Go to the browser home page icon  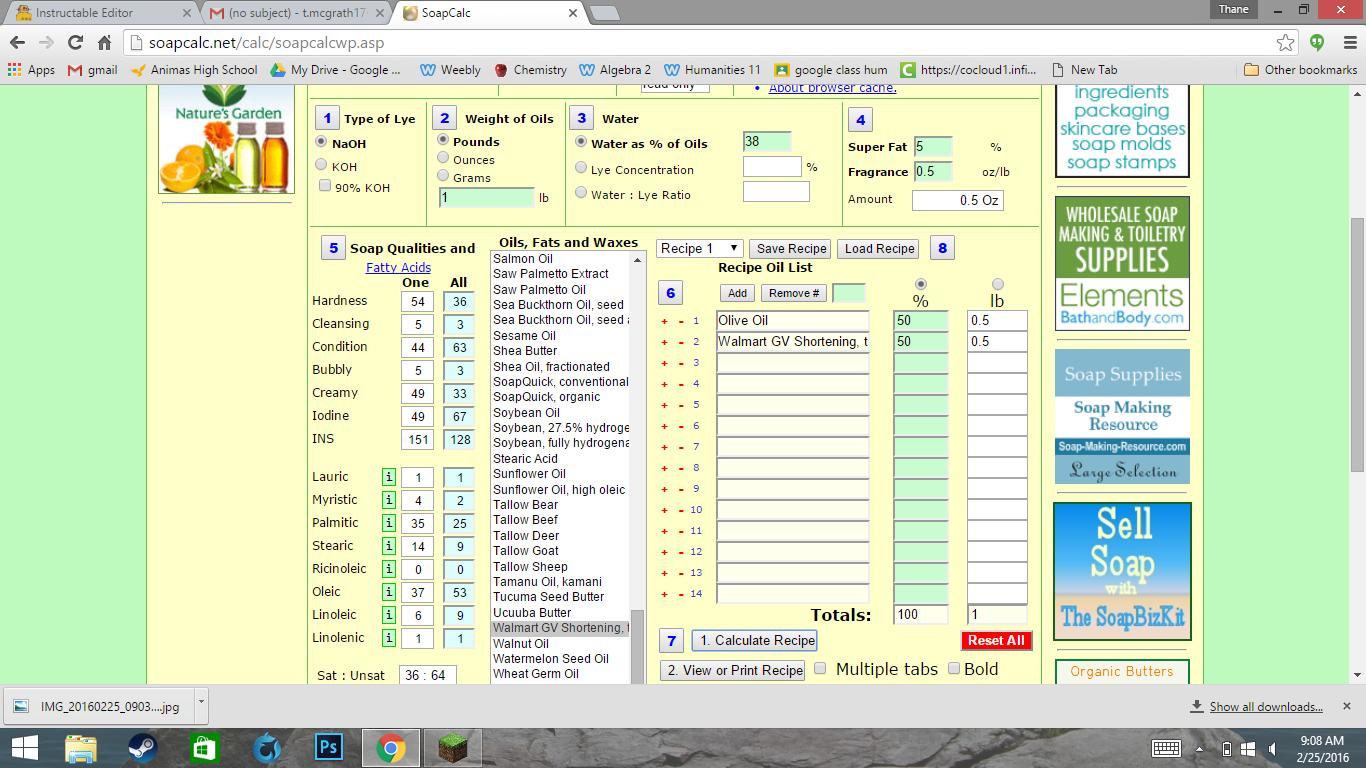(x=104, y=42)
